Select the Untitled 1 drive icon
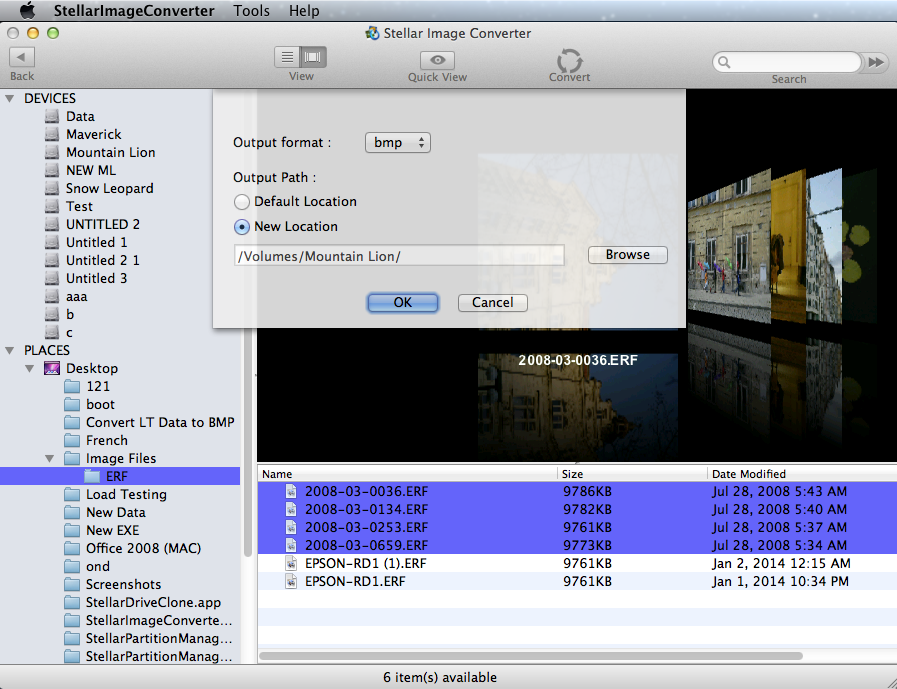The height and width of the screenshot is (689, 897). tap(52, 243)
